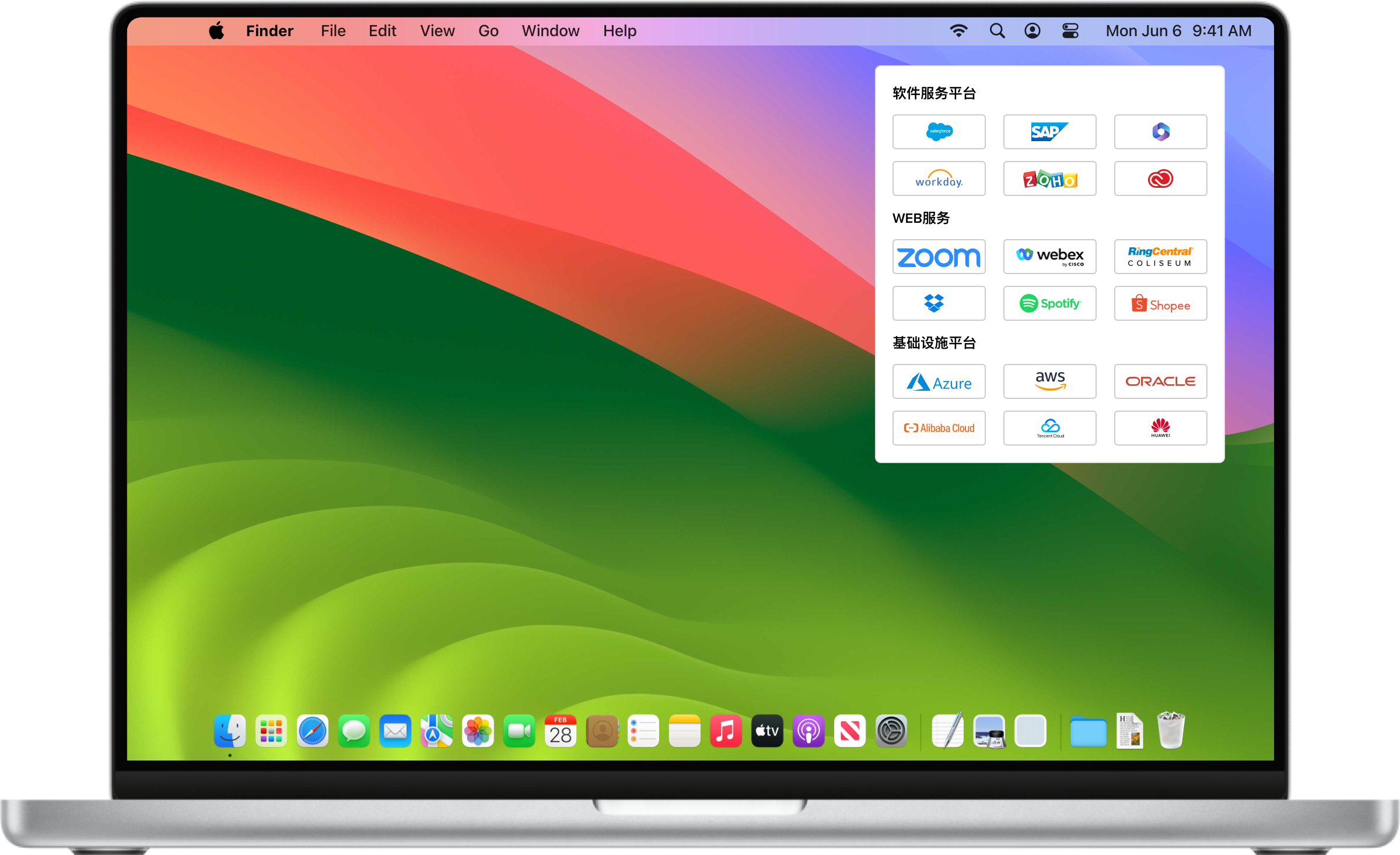Open Preview in the Dock
1400x855 pixels.
pyautogui.click(x=989, y=731)
